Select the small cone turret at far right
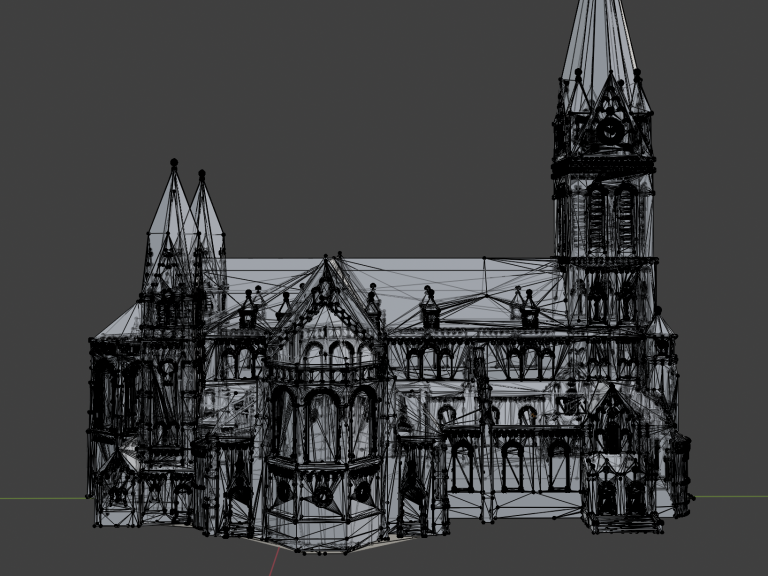Image resolution: width=768 pixels, height=576 pixels. click(x=660, y=325)
